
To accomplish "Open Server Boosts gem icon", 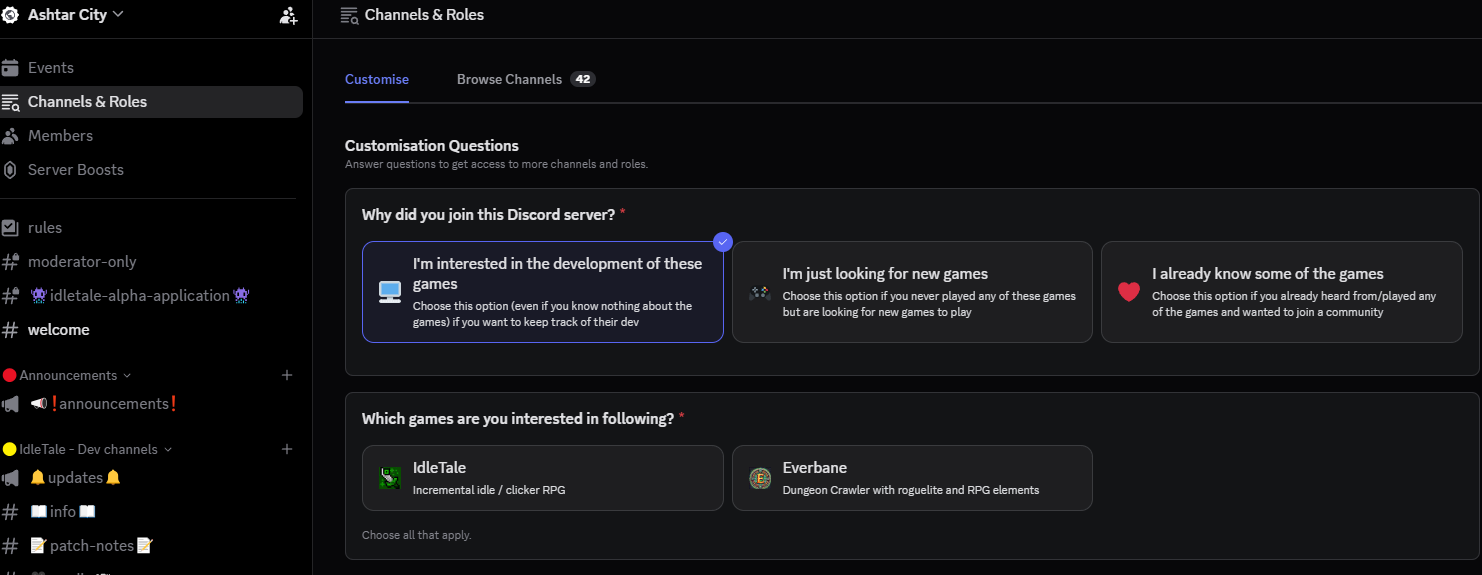I will [x=10, y=170].
